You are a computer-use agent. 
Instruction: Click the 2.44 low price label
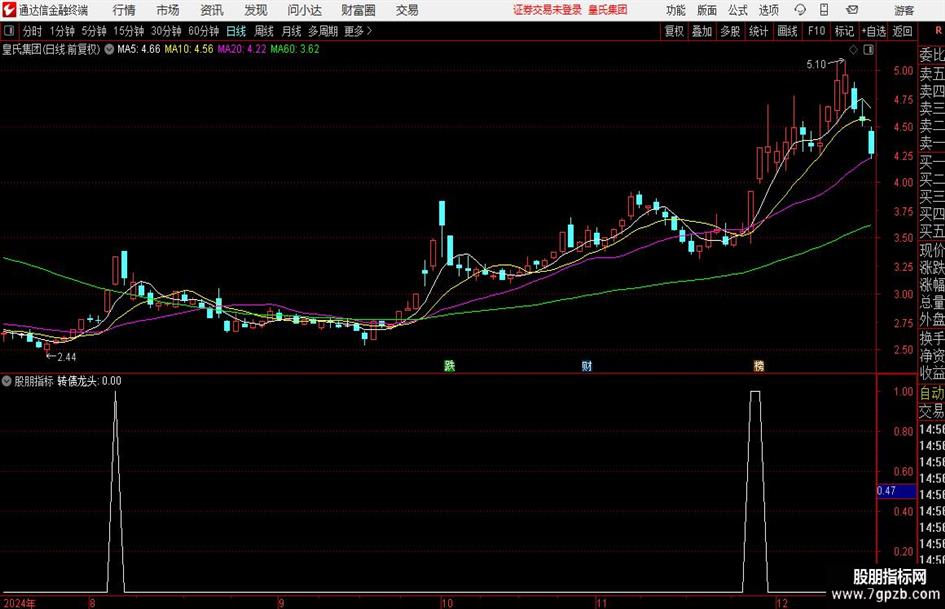[x=67, y=357]
